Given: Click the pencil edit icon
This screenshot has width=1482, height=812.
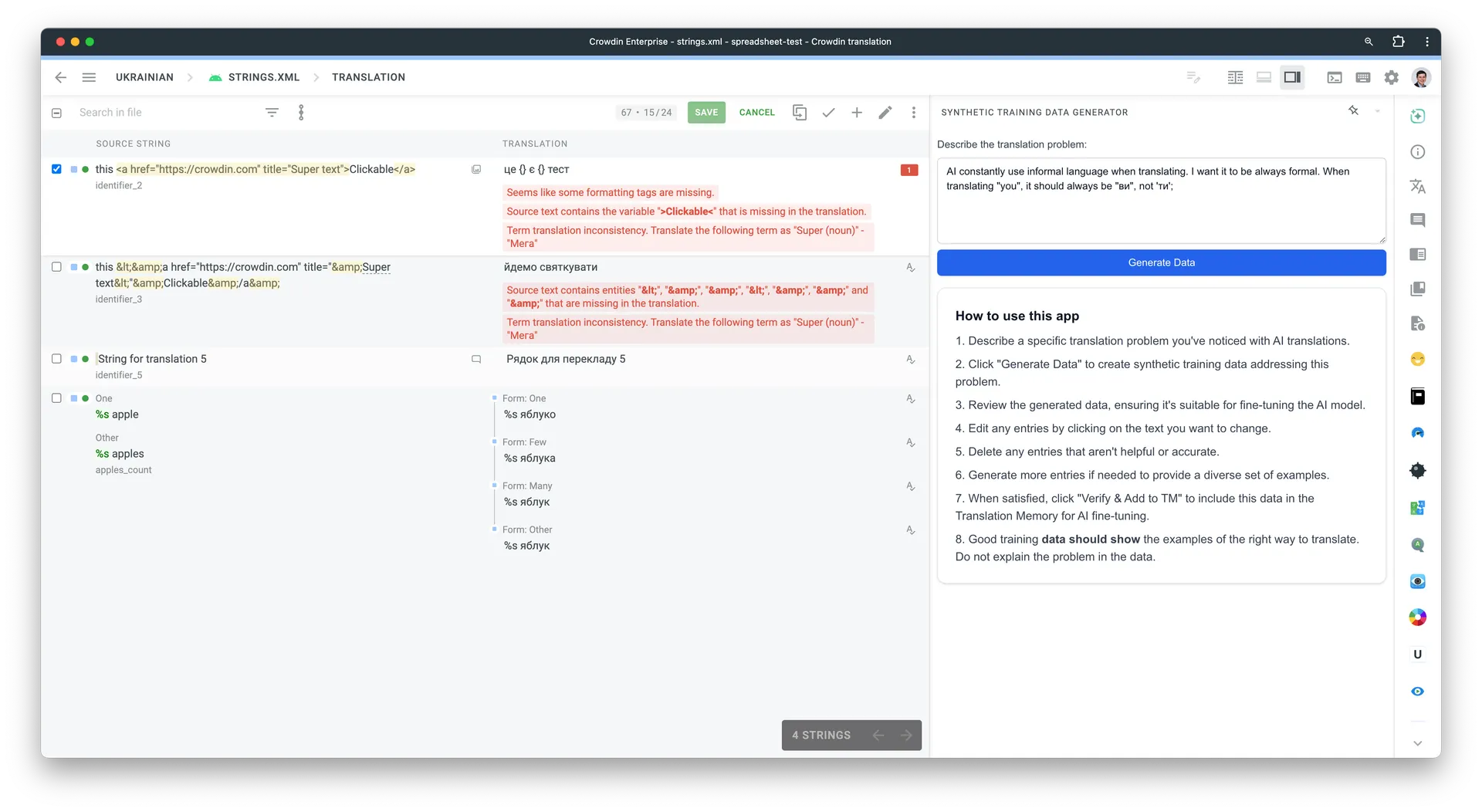Looking at the screenshot, I should pyautogui.click(x=885, y=113).
